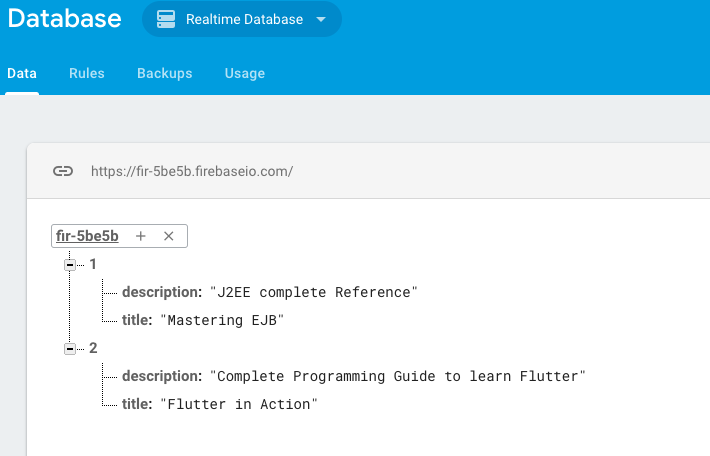This screenshot has height=456, width=710.
Task: Select node key 1 in the tree
Action: 93,264
